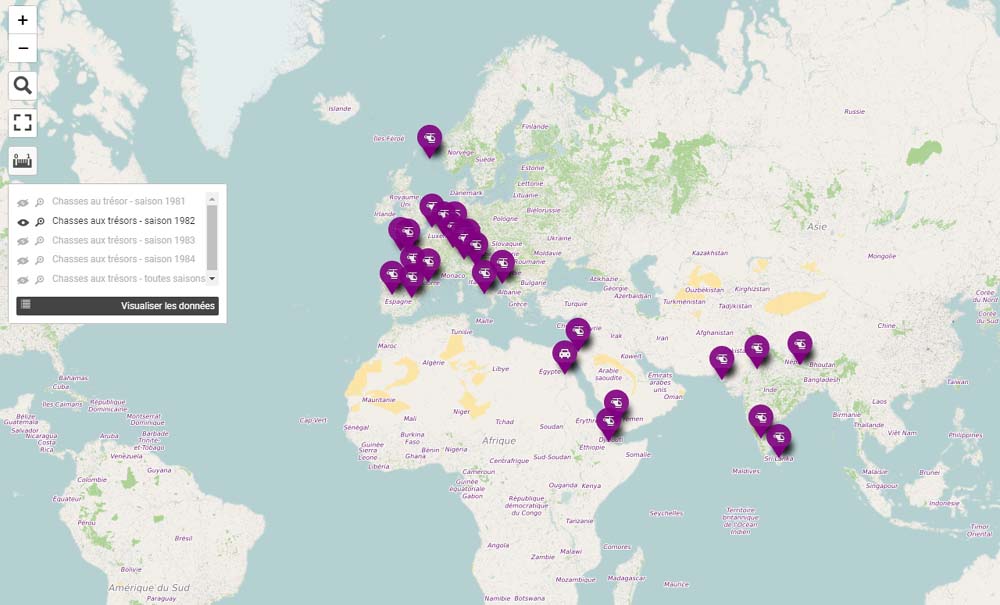The height and width of the screenshot is (605, 1000).
Task: Zoom in on the map
Action: [23, 19]
